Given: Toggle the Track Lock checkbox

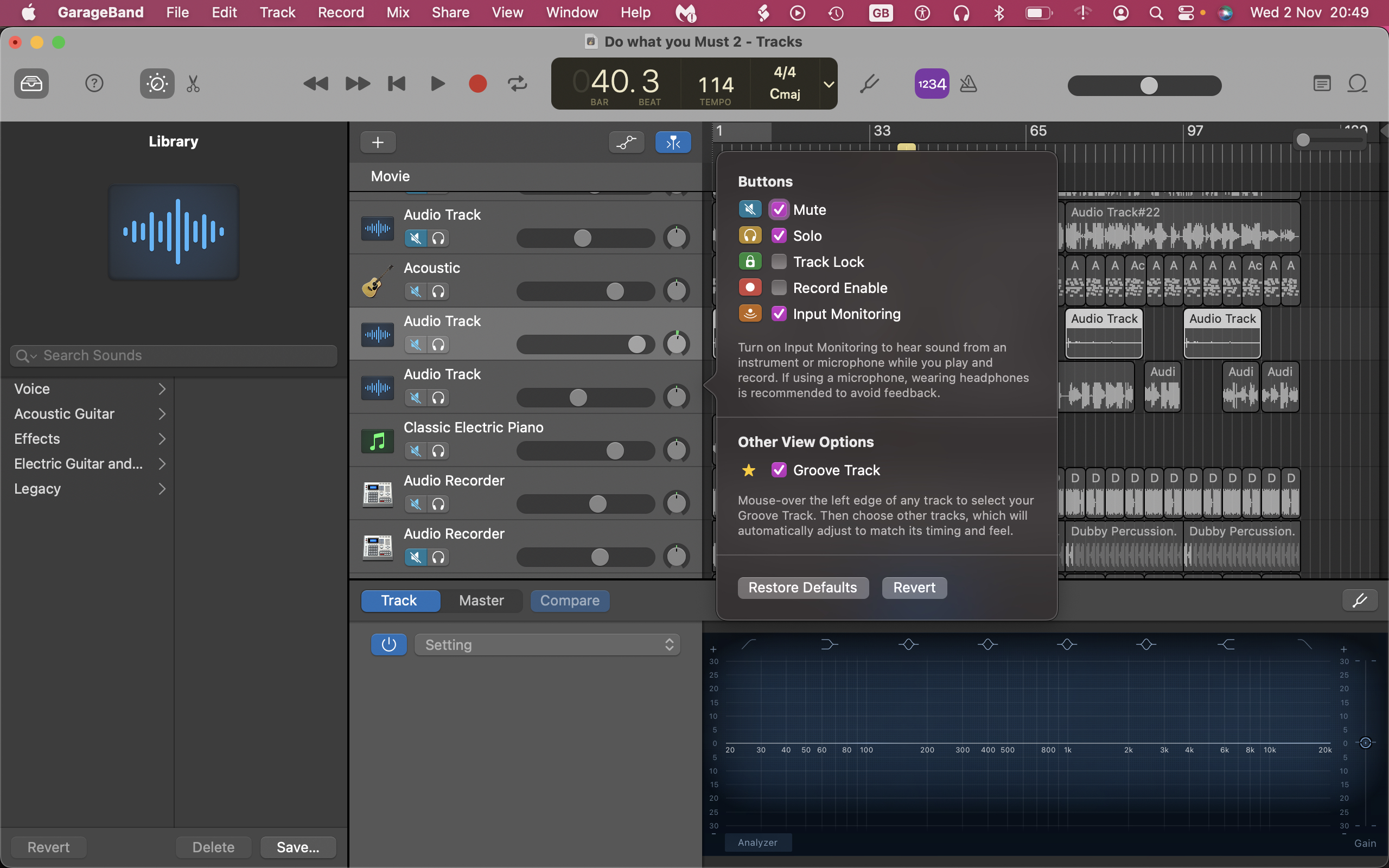Looking at the screenshot, I should click(x=778, y=261).
